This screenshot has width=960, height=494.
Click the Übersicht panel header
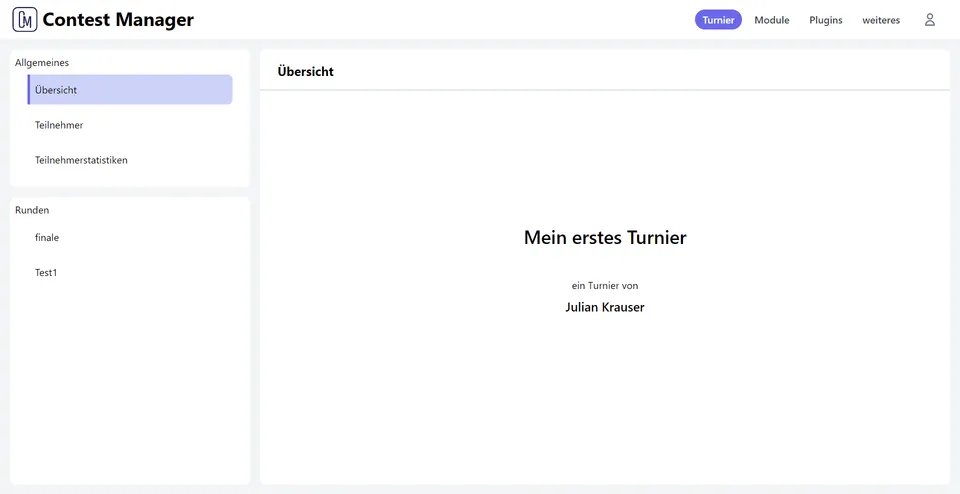click(x=306, y=72)
